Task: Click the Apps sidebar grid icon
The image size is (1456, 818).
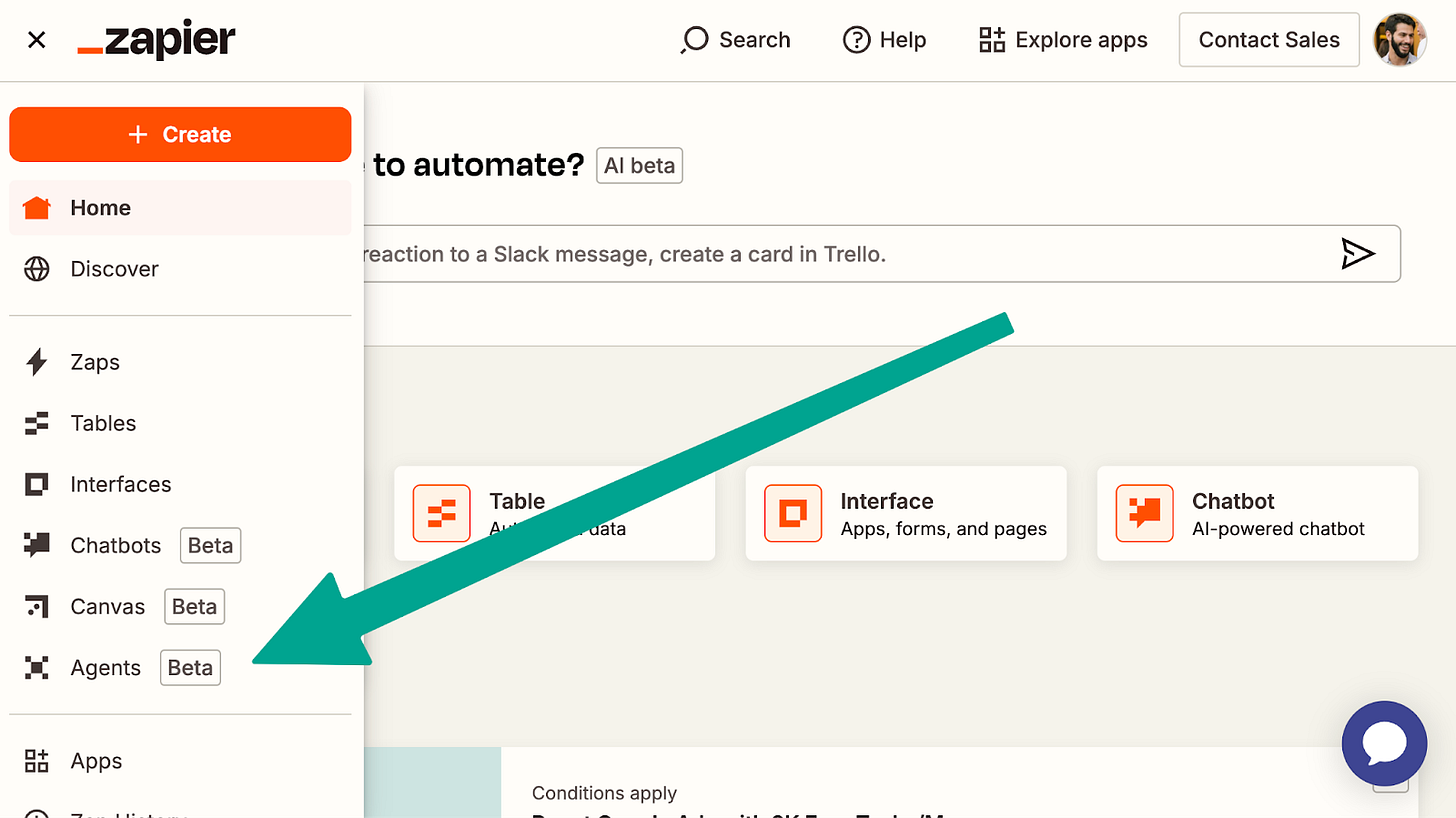Action: tap(37, 761)
